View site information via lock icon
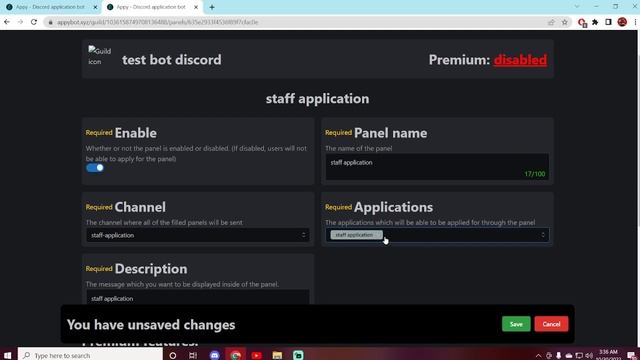The width and height of the screenshot is (640, 360). tap(50, 22)
